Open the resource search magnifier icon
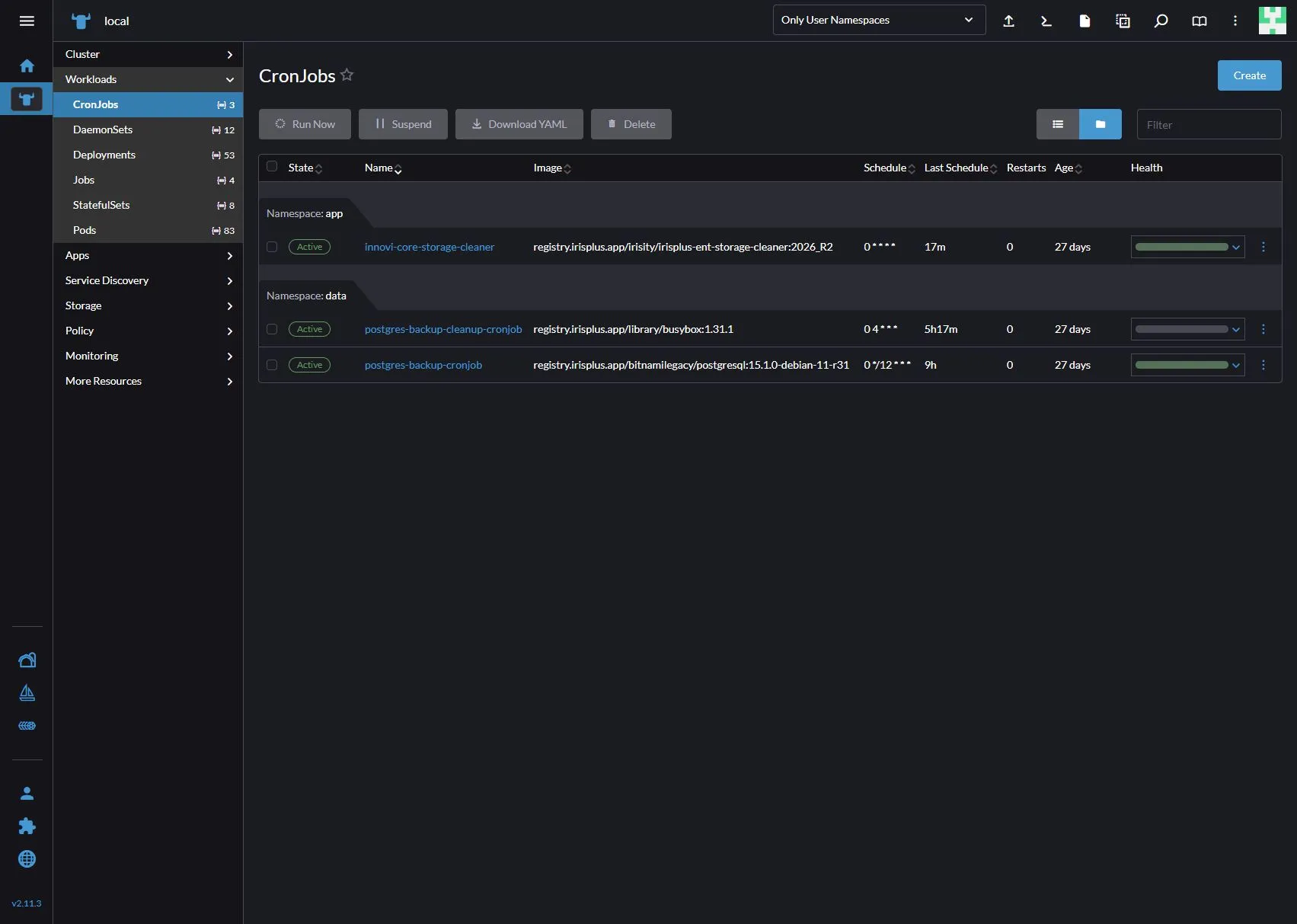The height and width of the screenshot is (924, 1297). (1161, 21)
